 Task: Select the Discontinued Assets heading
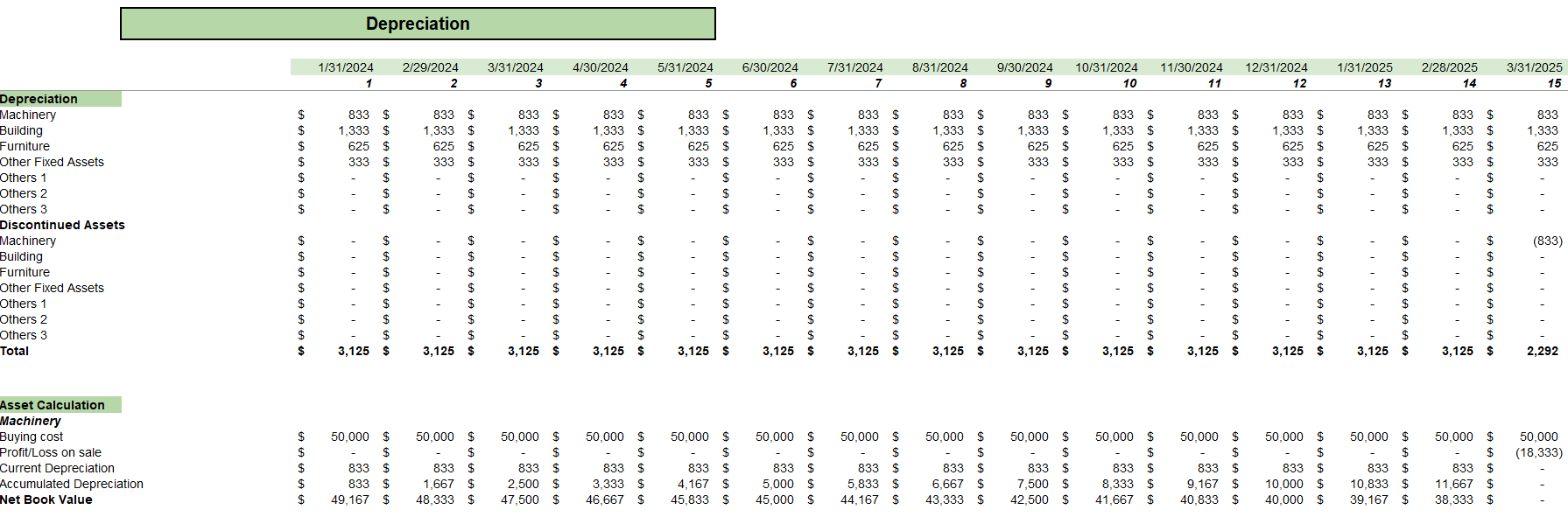pos(62,225)
